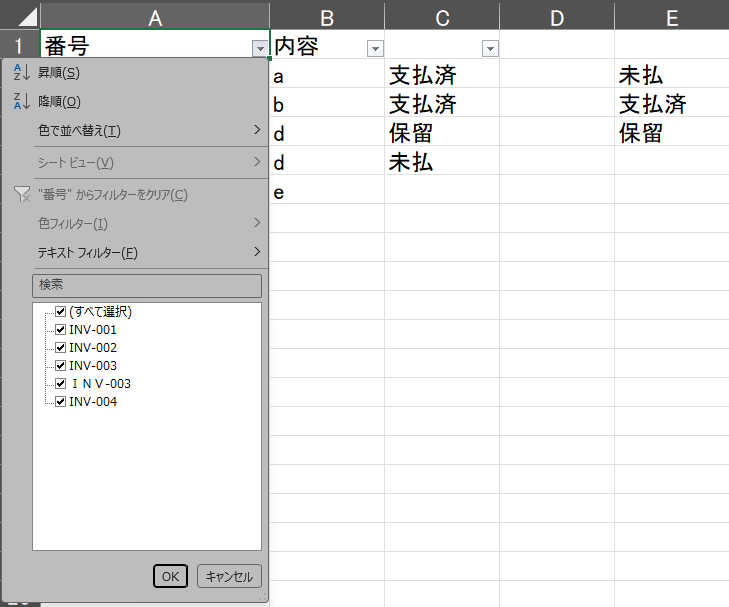Select column B header

click(x=327, y=18)
